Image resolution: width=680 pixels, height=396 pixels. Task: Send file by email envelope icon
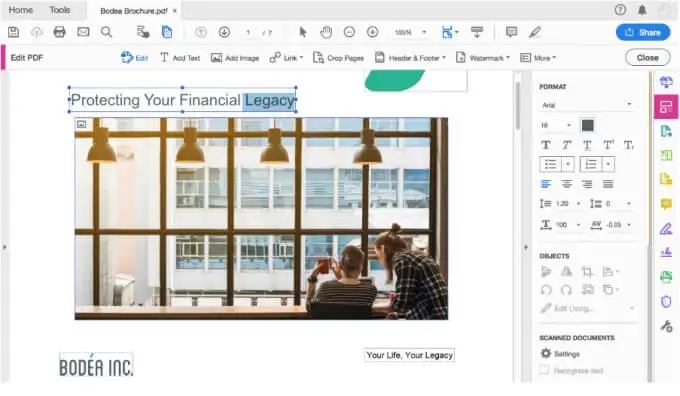[x=83, y=32]
